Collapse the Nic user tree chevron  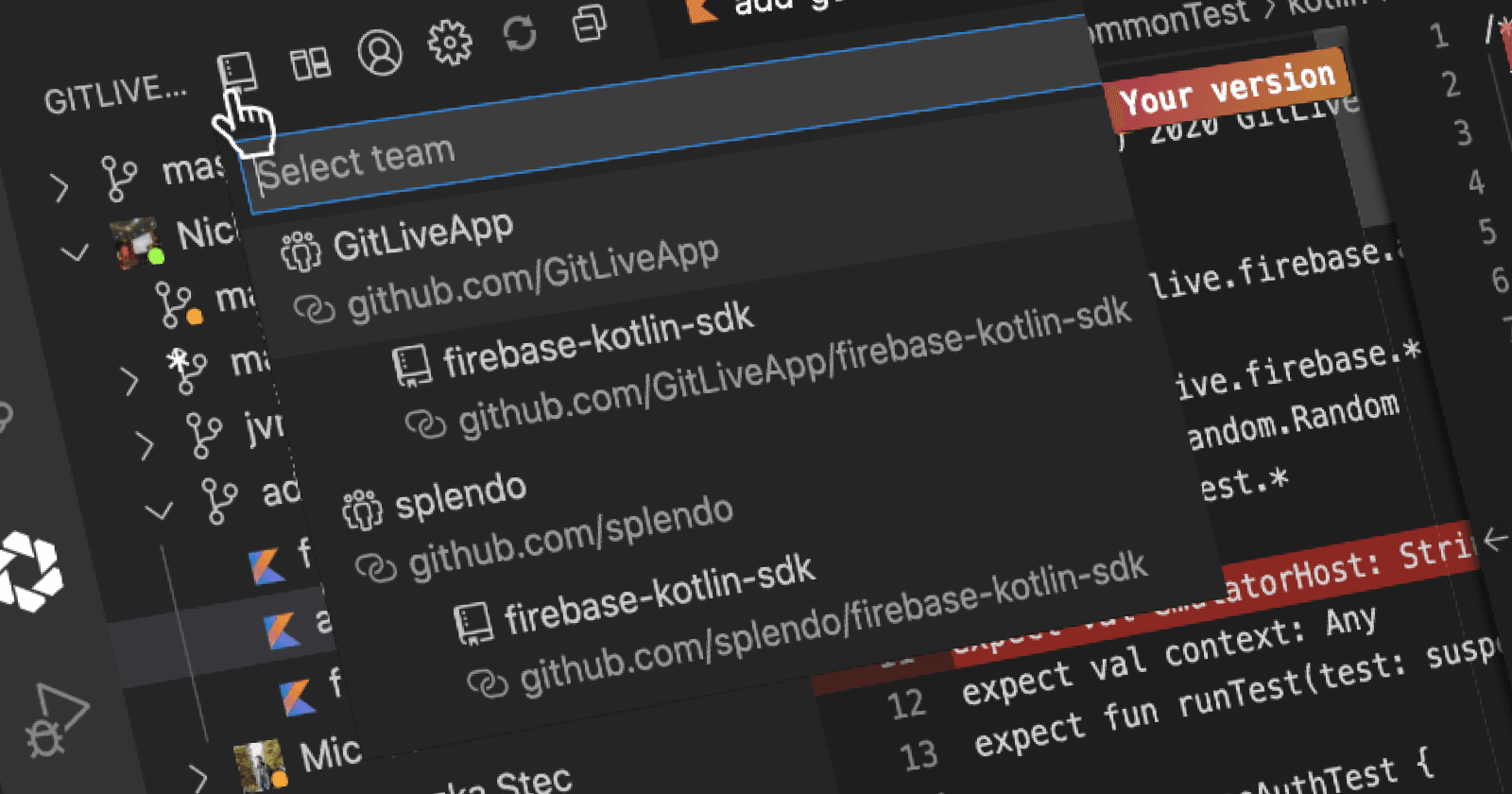pos(75,252)
